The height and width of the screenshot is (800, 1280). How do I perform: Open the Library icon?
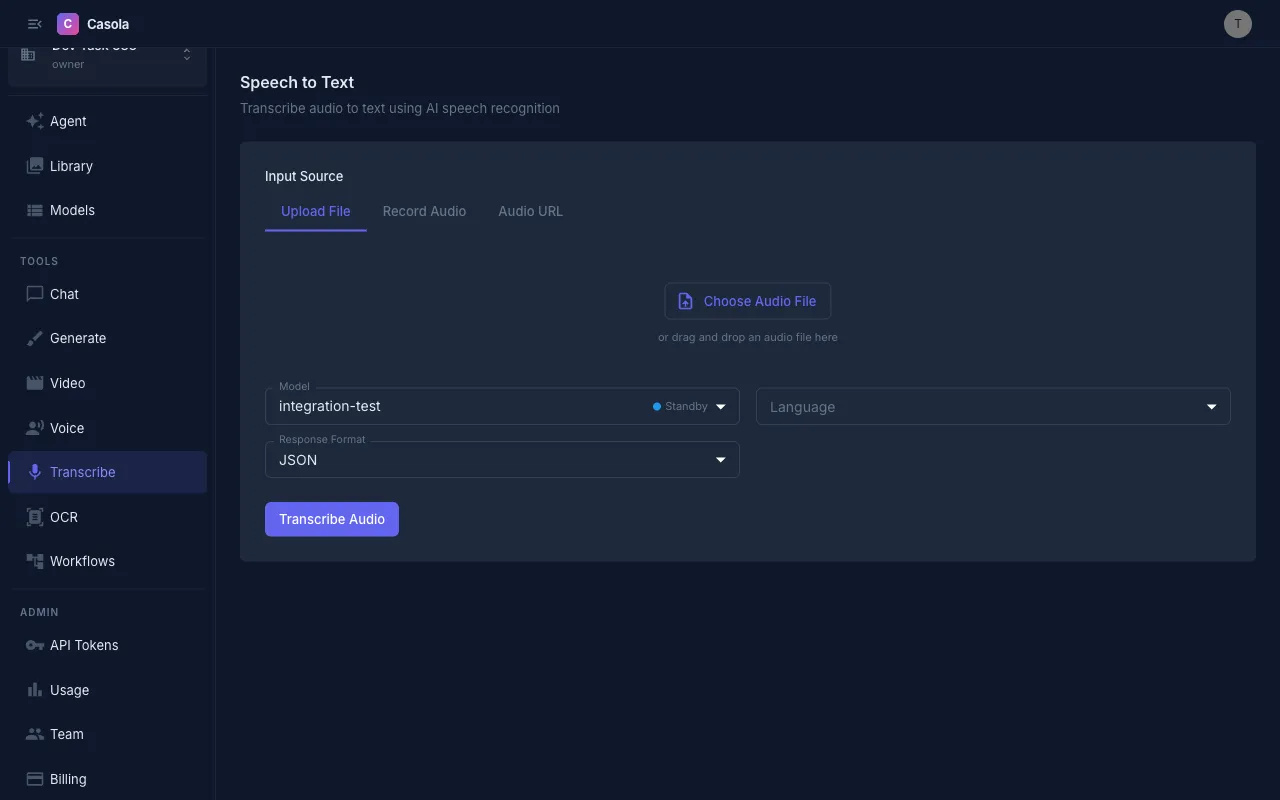click(x=35, y=166)
